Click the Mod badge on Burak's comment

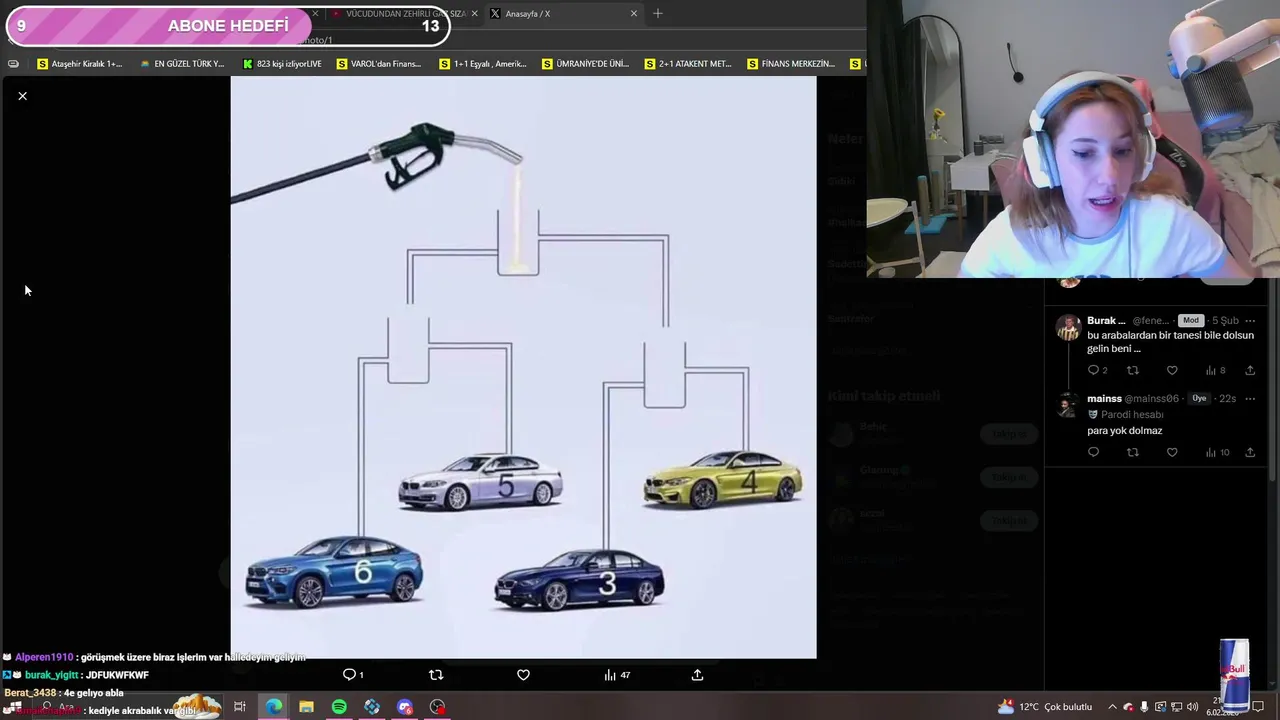[1190, 320]
